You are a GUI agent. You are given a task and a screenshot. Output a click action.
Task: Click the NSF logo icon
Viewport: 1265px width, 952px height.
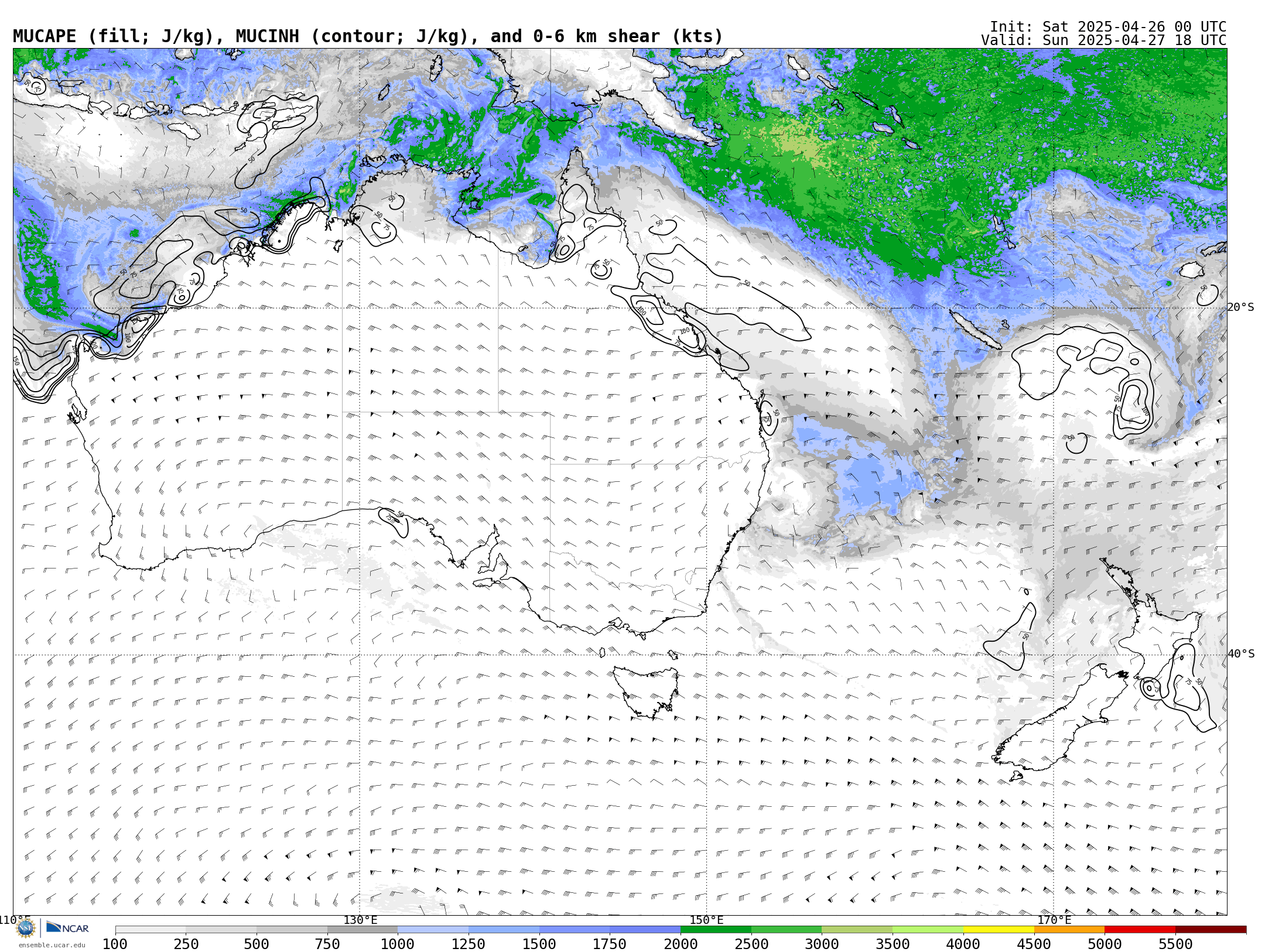(25, 928)
